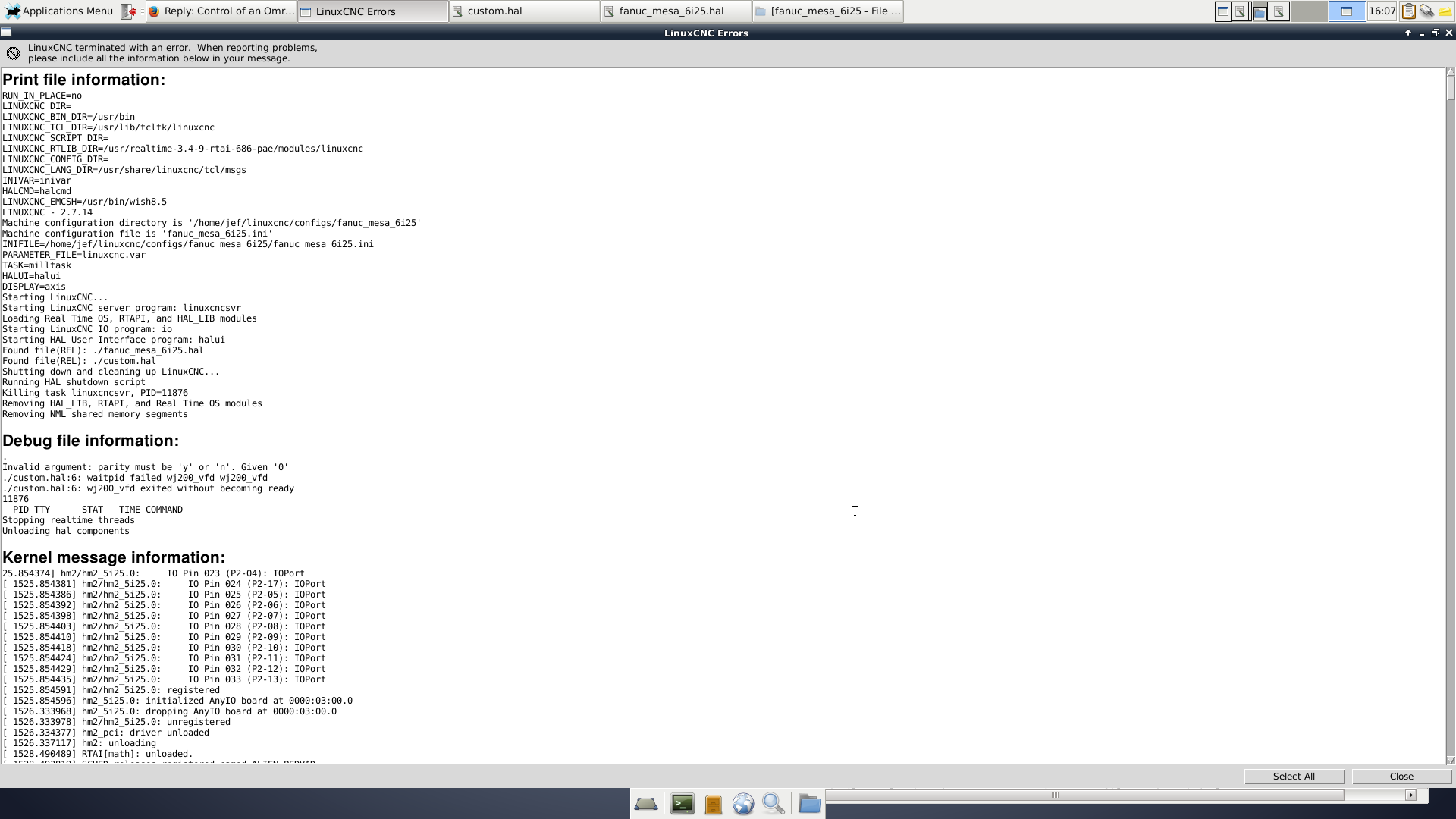Click the Close button

1401,776
